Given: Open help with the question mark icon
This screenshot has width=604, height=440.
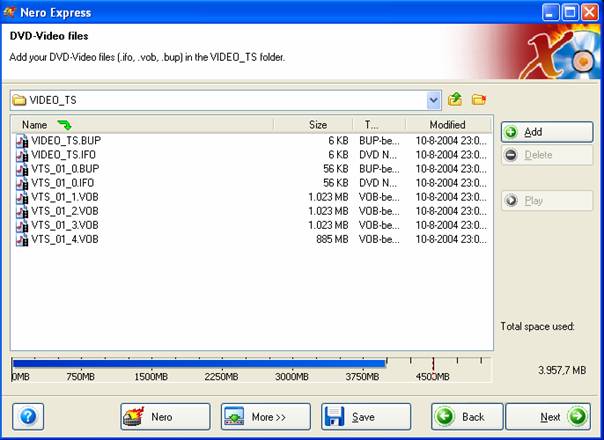Looking at the screenshot, I should pos(28,416).
